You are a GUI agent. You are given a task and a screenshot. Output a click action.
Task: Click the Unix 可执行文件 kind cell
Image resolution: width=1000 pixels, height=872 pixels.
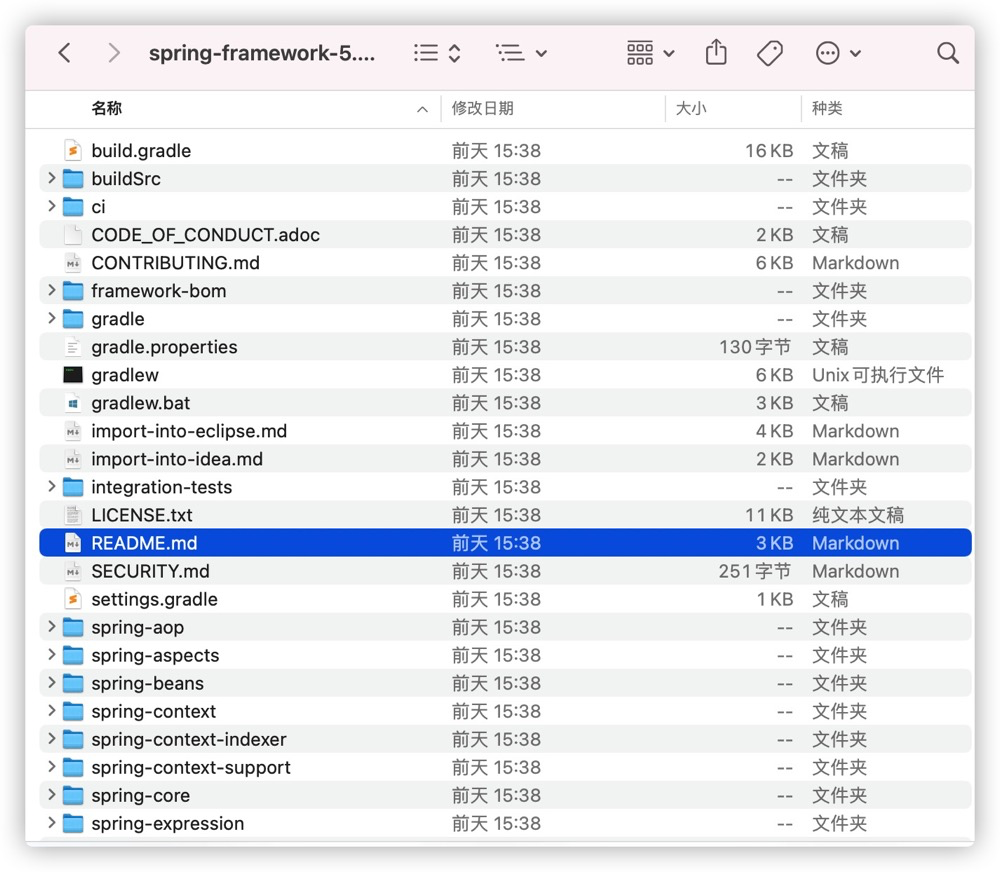tap(878, 375)
